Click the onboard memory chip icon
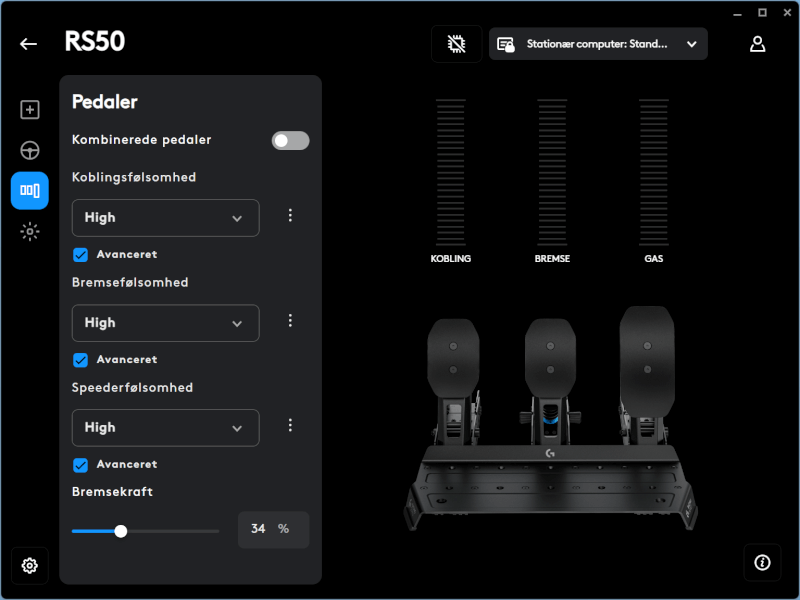Screen dimensions: 800x600 pyautogui.click(x=457, y=44)
